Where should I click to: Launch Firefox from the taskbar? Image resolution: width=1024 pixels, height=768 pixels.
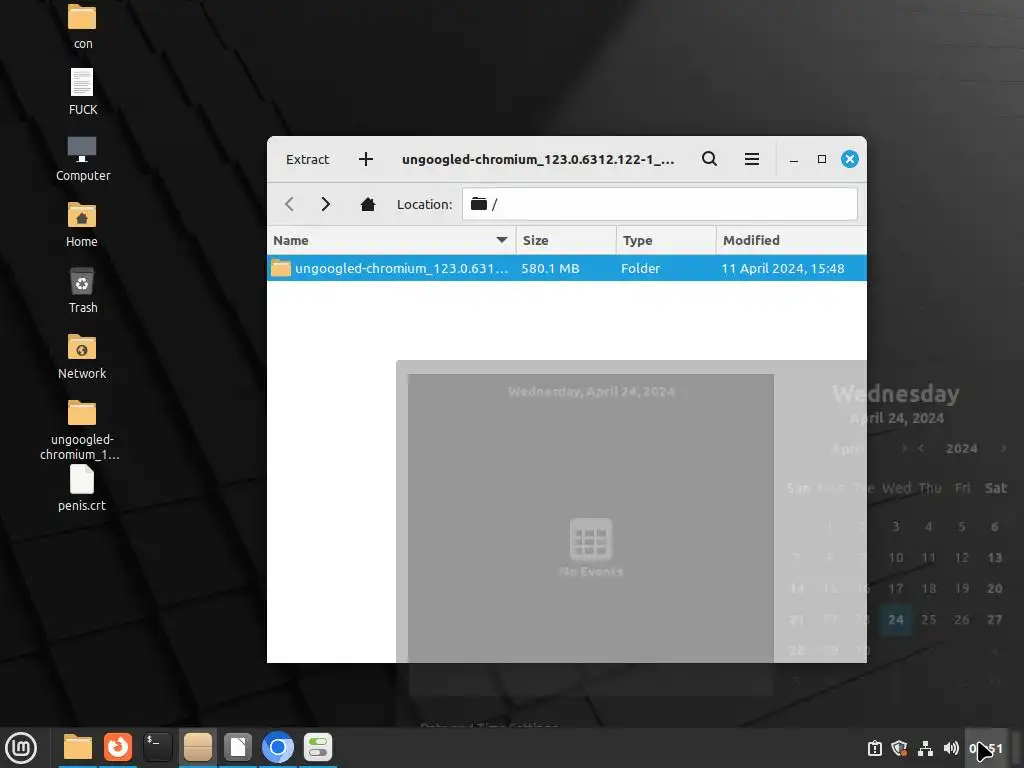click(118, 747)
